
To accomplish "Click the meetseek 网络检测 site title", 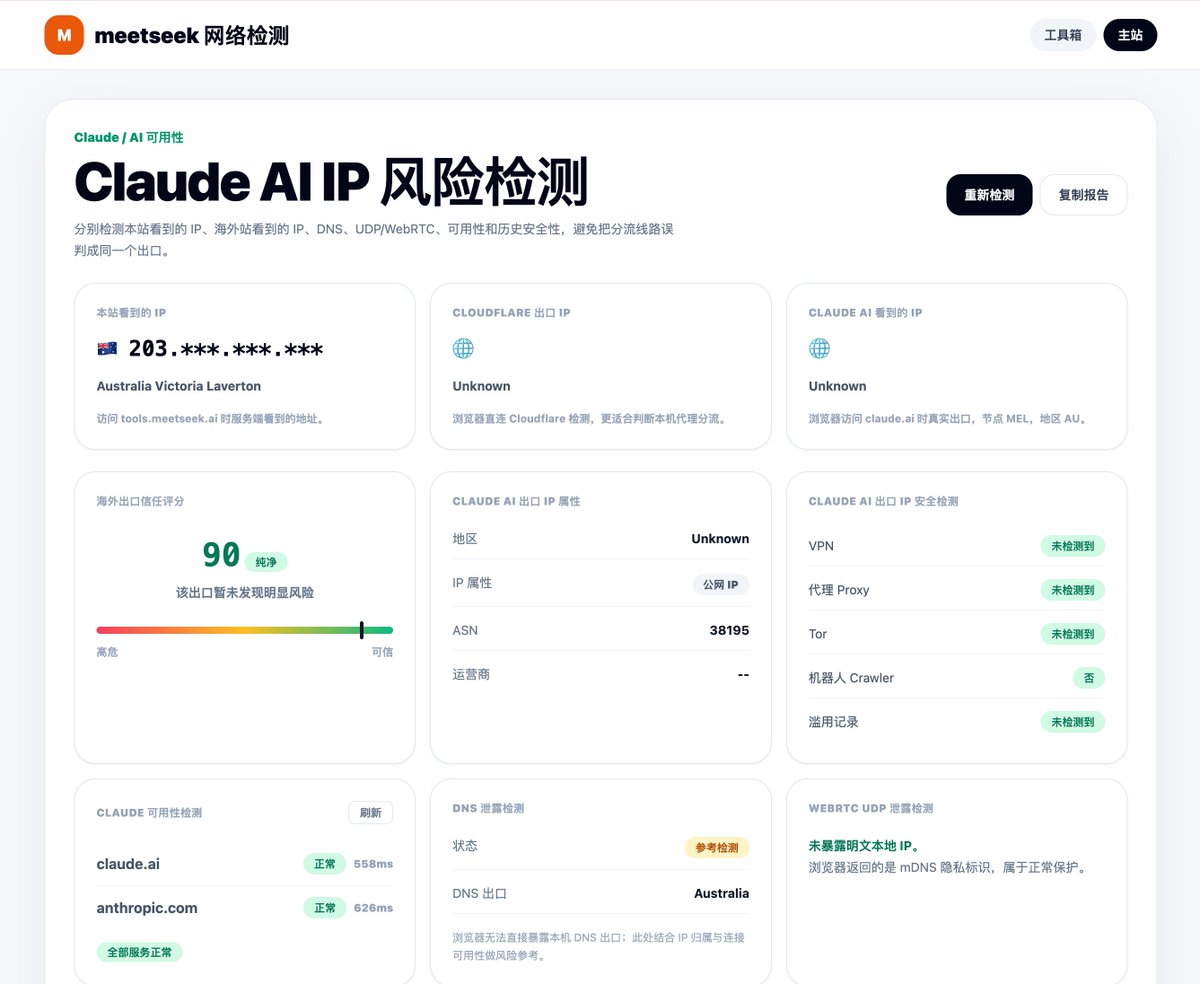I will tap(191, 36).
